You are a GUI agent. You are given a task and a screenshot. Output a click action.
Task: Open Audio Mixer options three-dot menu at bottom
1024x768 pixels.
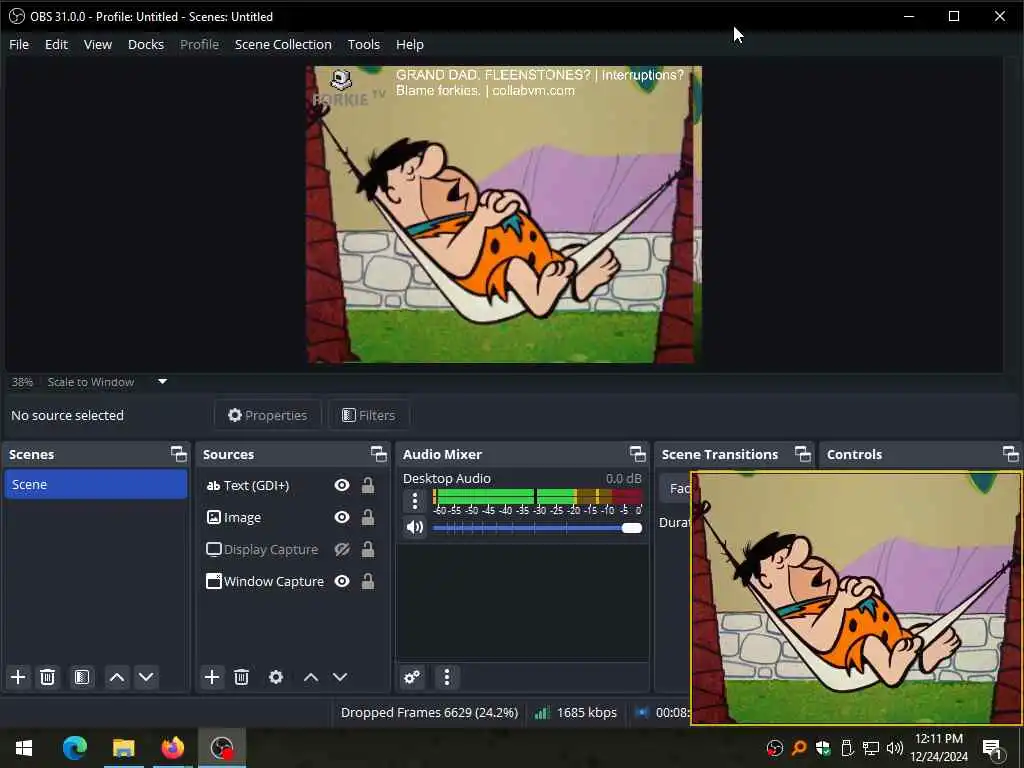(x=447, y=677)
